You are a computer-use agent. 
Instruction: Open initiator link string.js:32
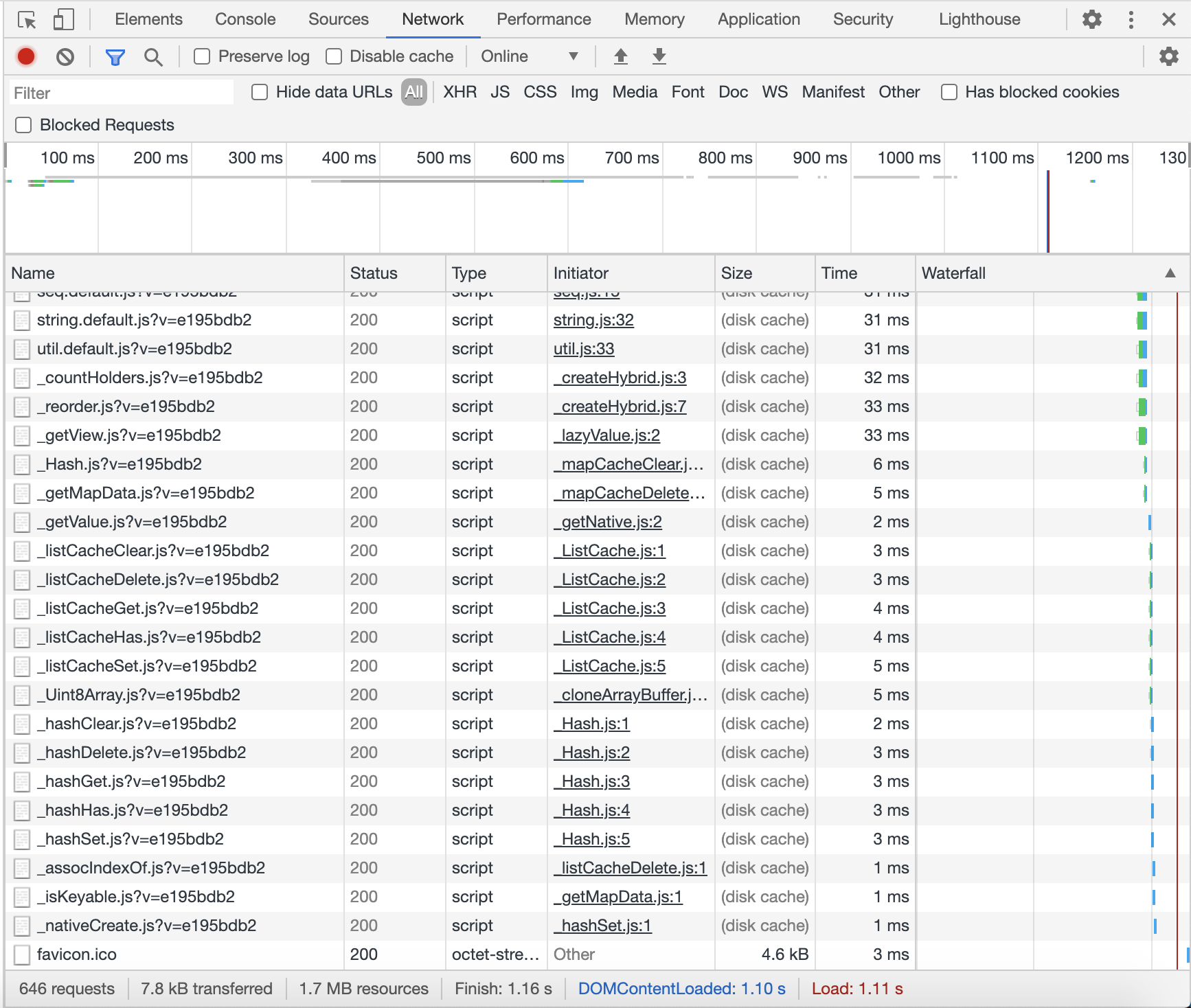[x=594, y=320]
